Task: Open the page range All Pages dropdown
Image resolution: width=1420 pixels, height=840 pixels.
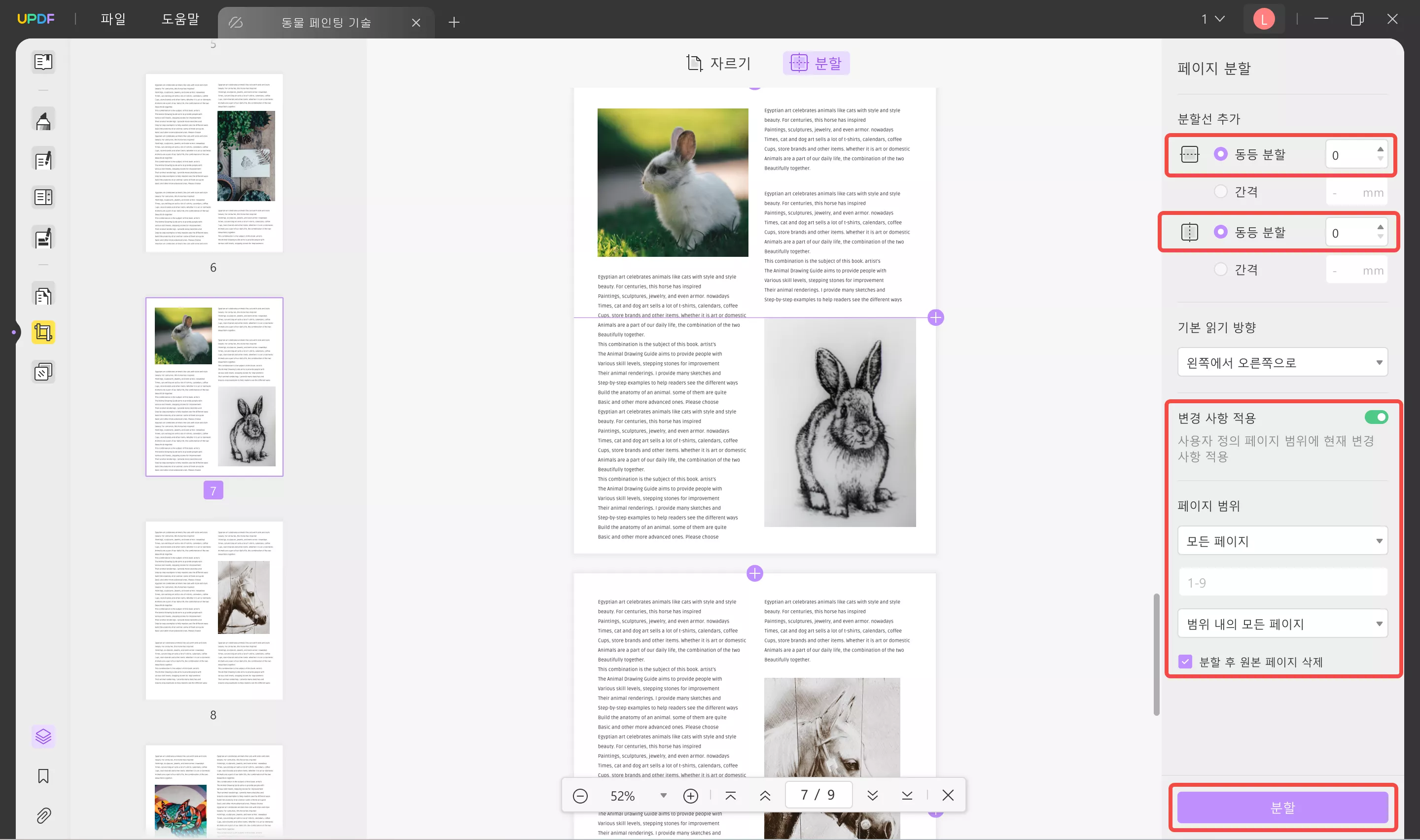Action: click(x=1282, y=541)
